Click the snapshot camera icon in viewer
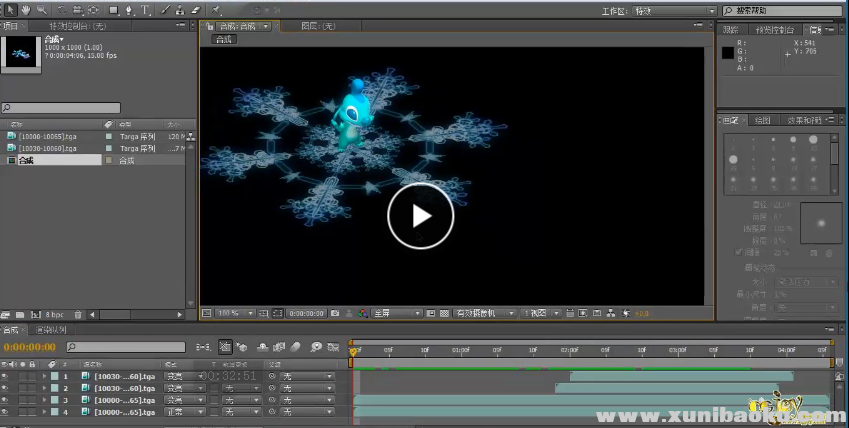 tap(334, 313)
